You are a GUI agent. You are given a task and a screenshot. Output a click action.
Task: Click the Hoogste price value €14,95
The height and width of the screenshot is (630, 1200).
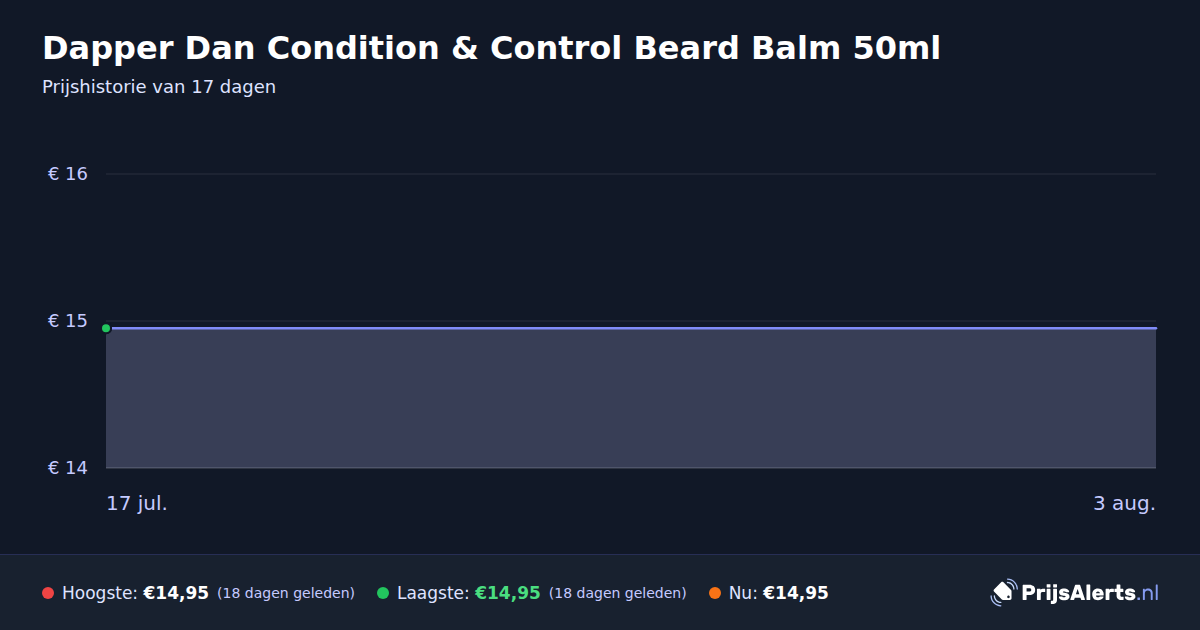[x=176, y=593]
